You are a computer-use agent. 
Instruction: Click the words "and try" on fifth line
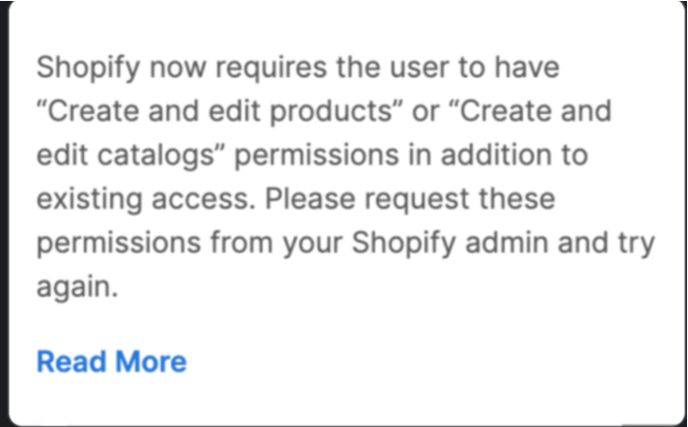point(602,244)
